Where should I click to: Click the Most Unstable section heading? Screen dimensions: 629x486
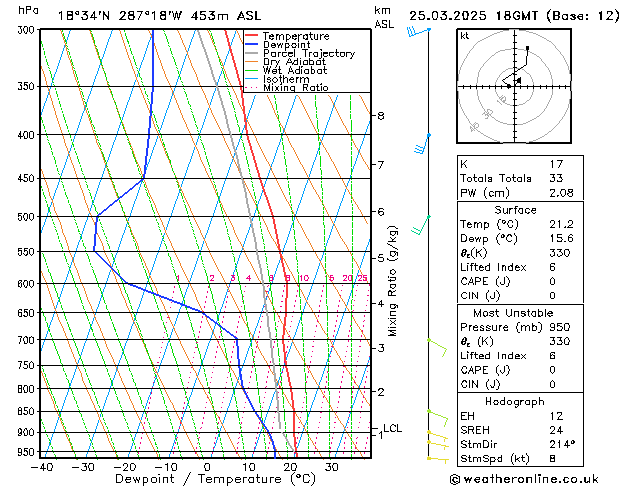(x=513, y=313)
